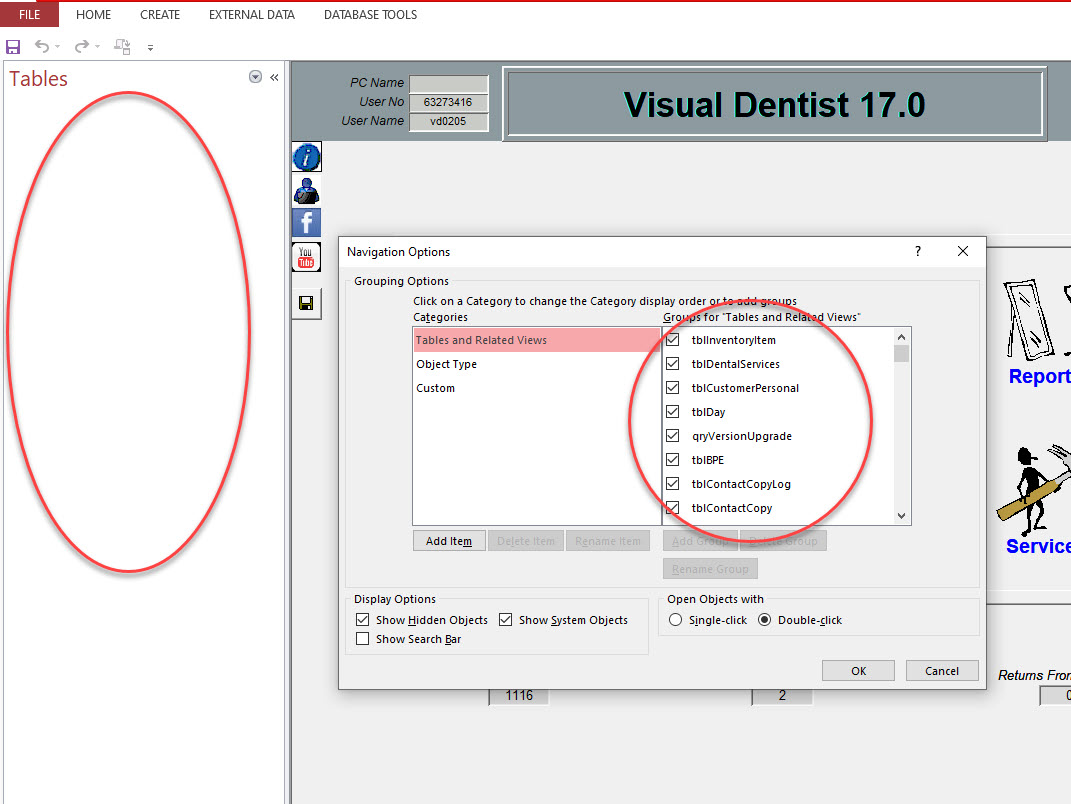Click the Rename Item button
This screenshot has width=1071, height=804.
pos(608,541)
